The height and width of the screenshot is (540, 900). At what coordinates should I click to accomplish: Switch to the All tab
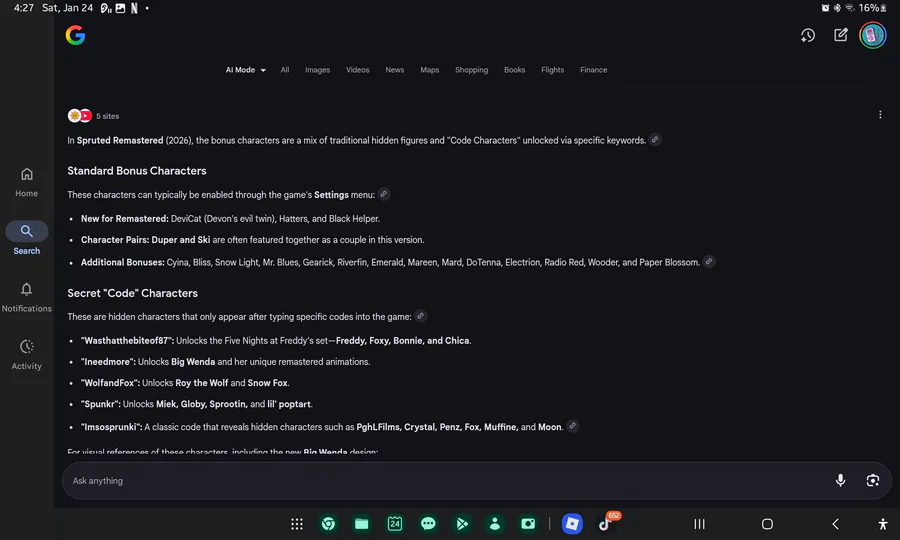[x=285, y=70]
